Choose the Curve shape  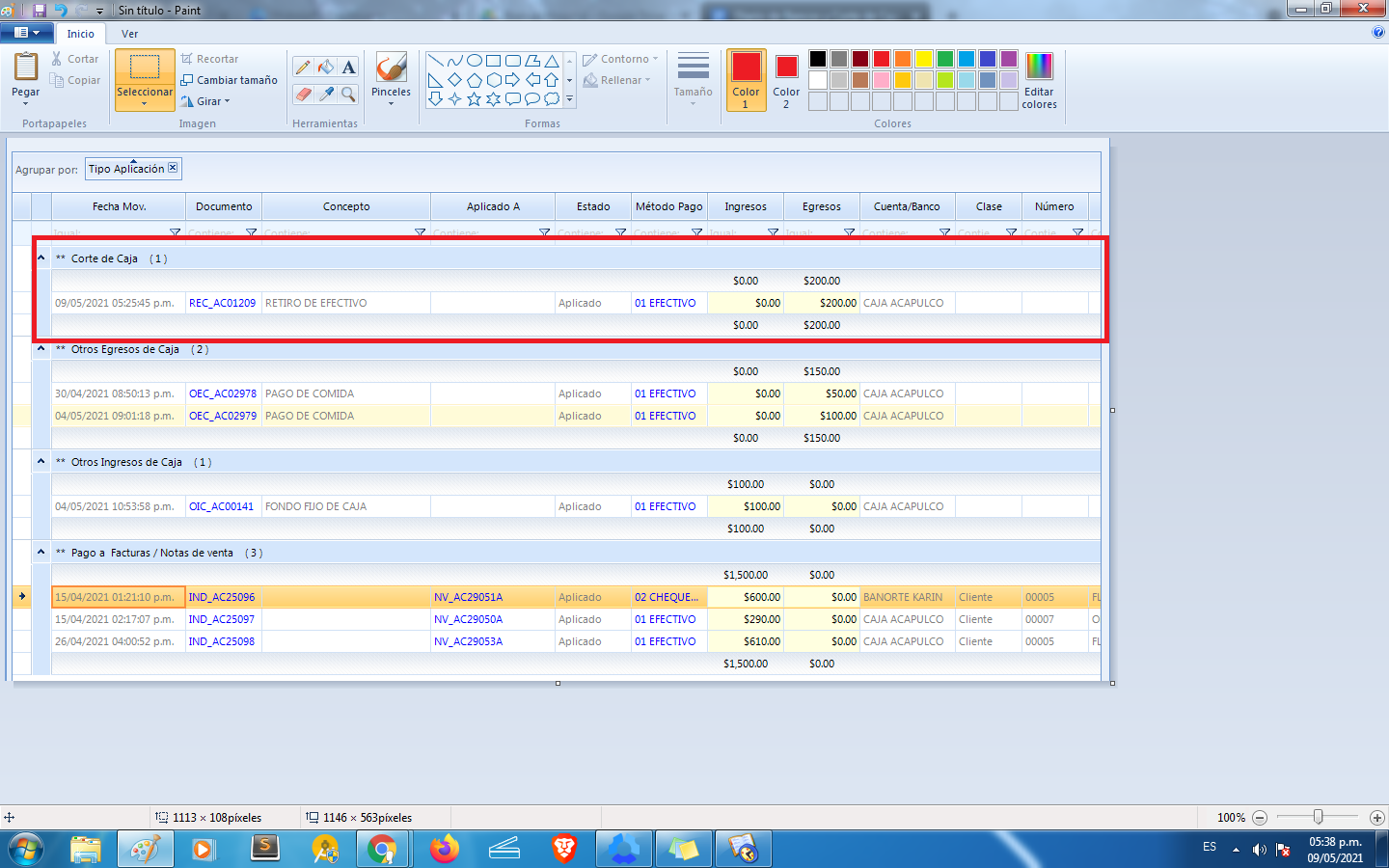point(454,61)
